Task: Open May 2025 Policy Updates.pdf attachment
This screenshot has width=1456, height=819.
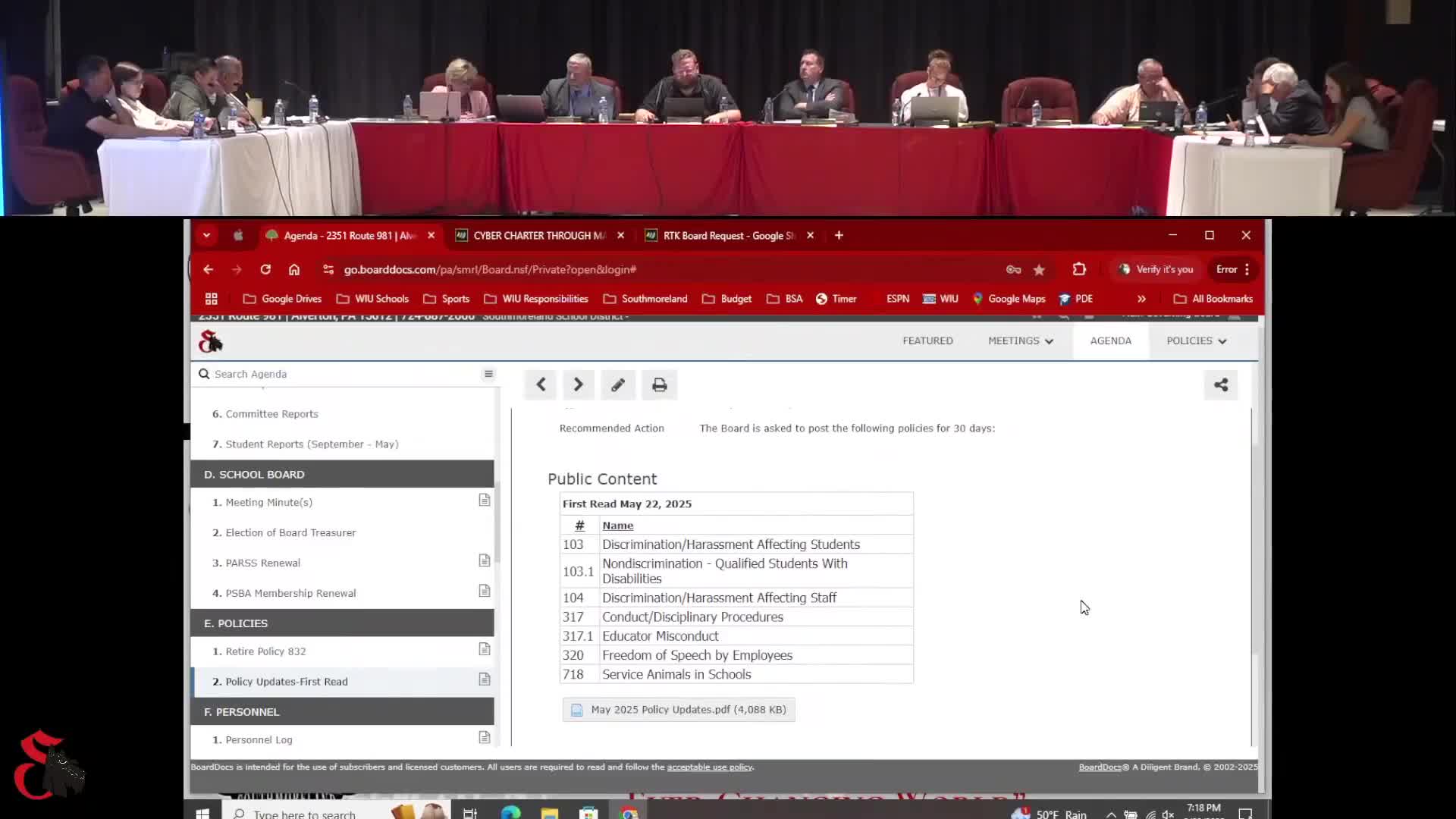Action: (679, 710)
